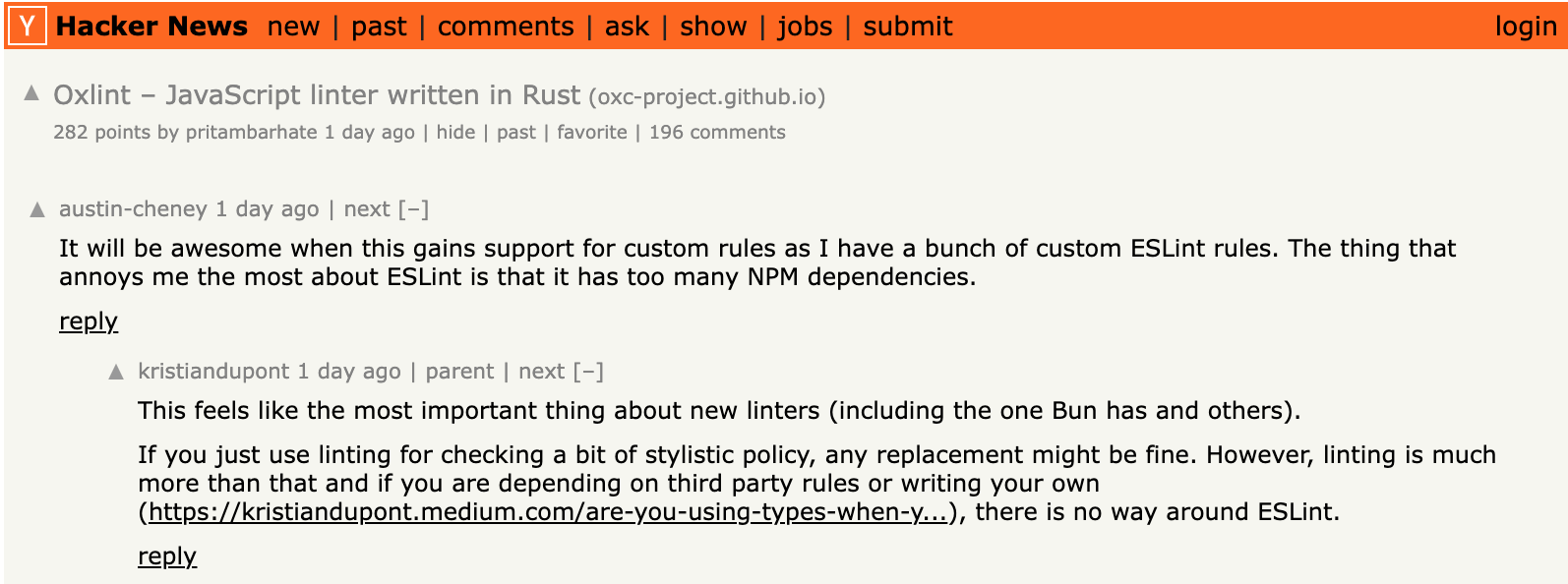Image resolution: width=1568 pixels, height=584 pixels.
Task: Open the kristiandupont.medium.com article link
Action: click(547, 512)
